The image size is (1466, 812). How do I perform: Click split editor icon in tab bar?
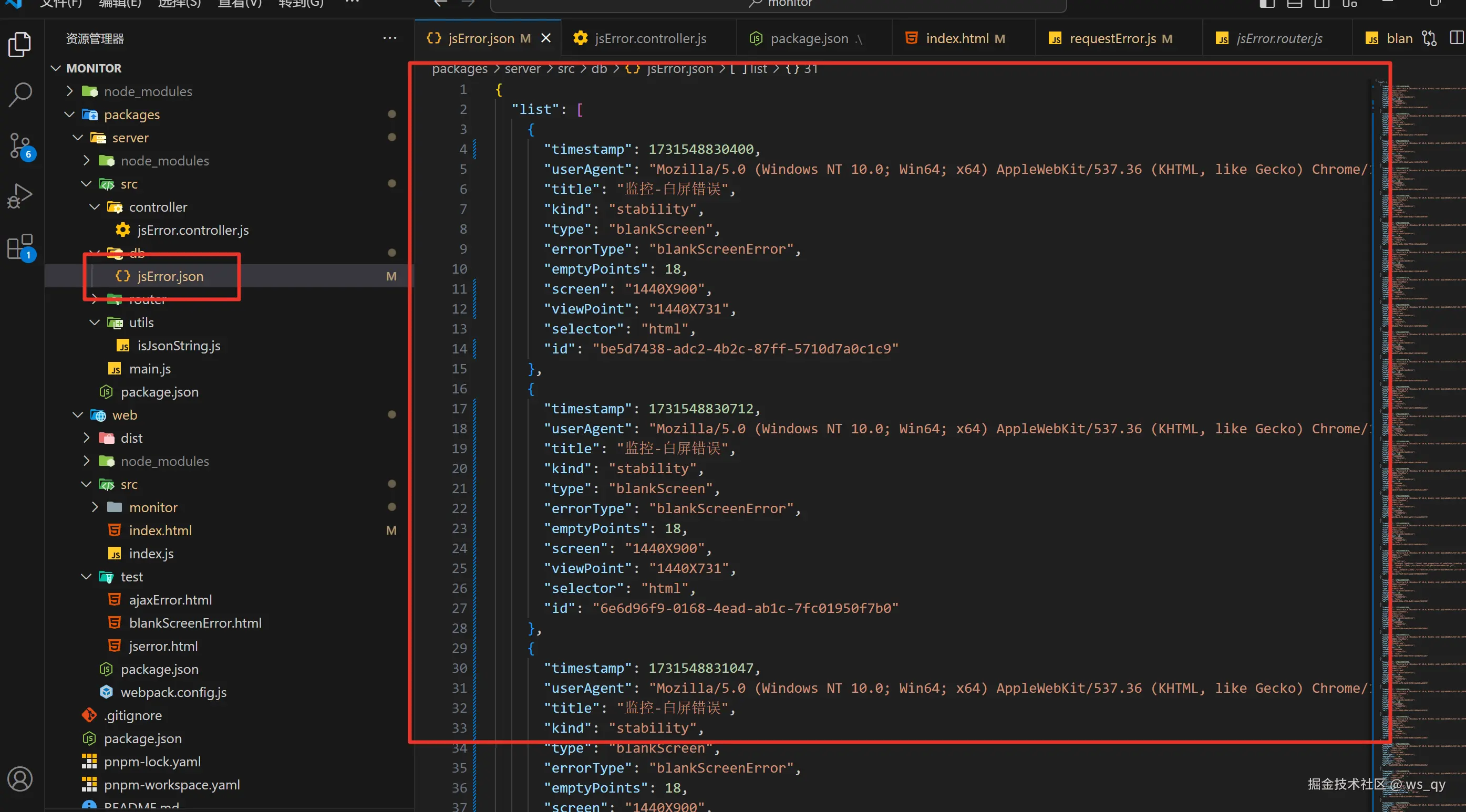1457,38
